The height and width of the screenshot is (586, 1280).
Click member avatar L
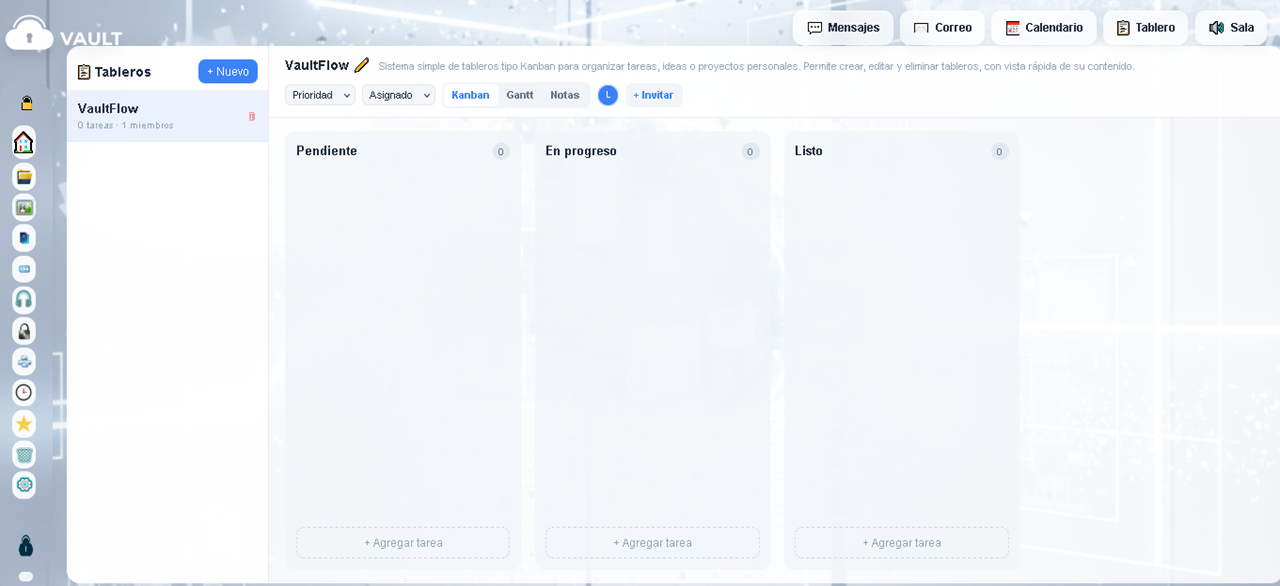coord(608,95)
